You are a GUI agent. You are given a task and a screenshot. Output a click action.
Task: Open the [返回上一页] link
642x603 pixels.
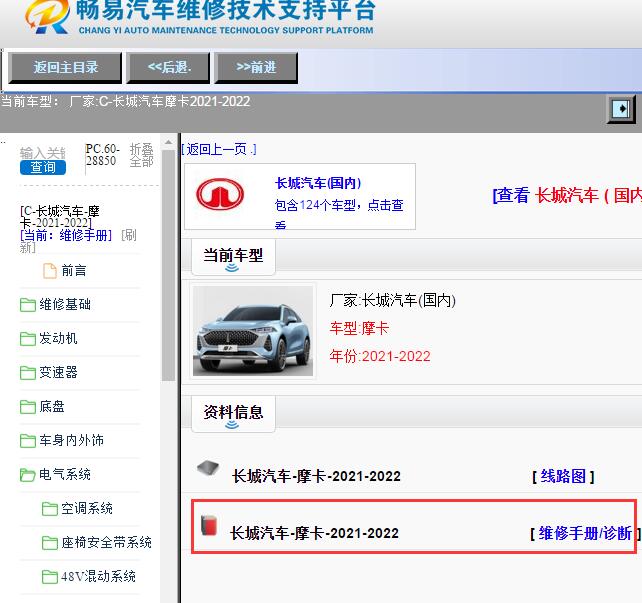point(219,149)
